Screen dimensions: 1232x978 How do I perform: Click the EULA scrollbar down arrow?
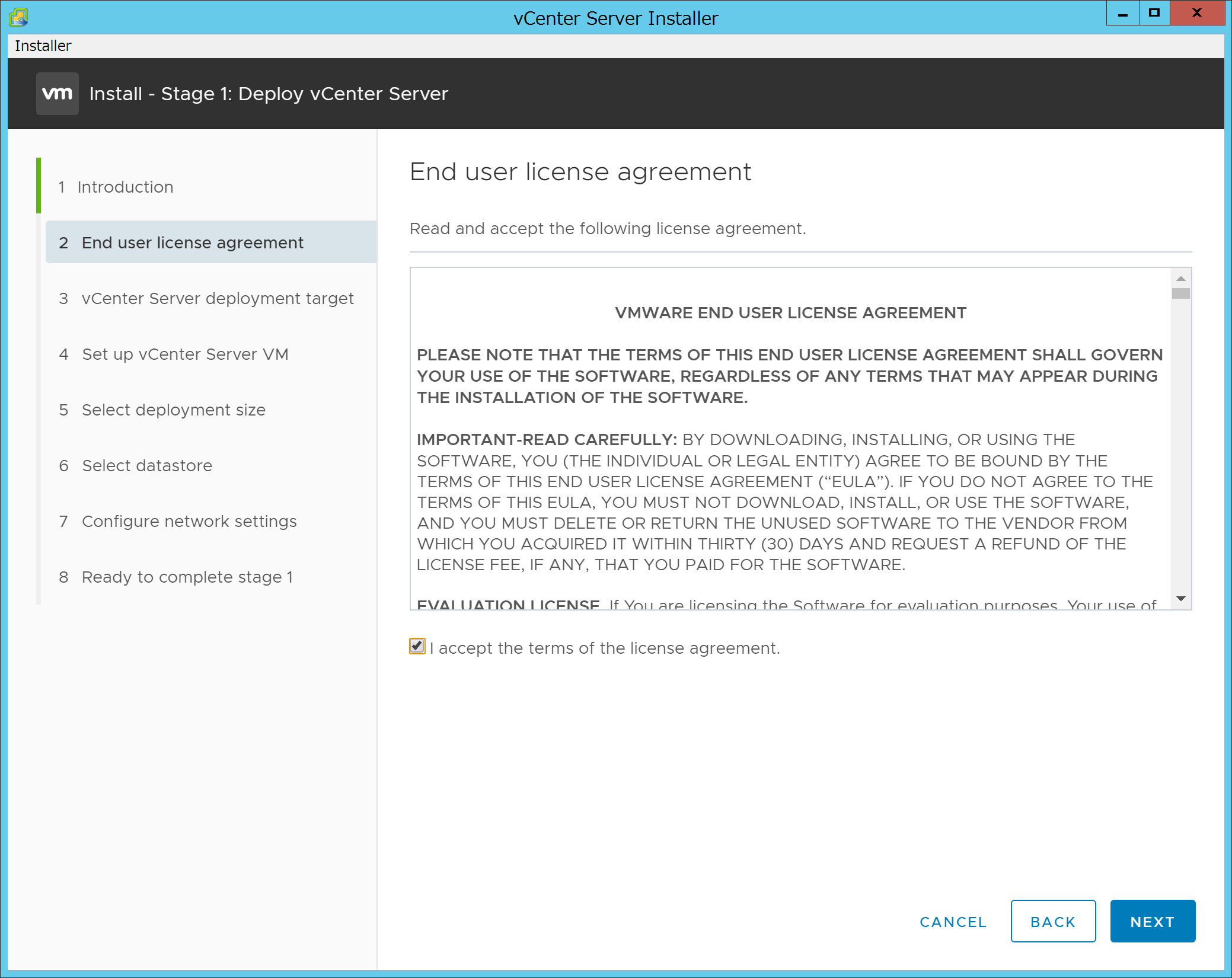(1181, 599)
